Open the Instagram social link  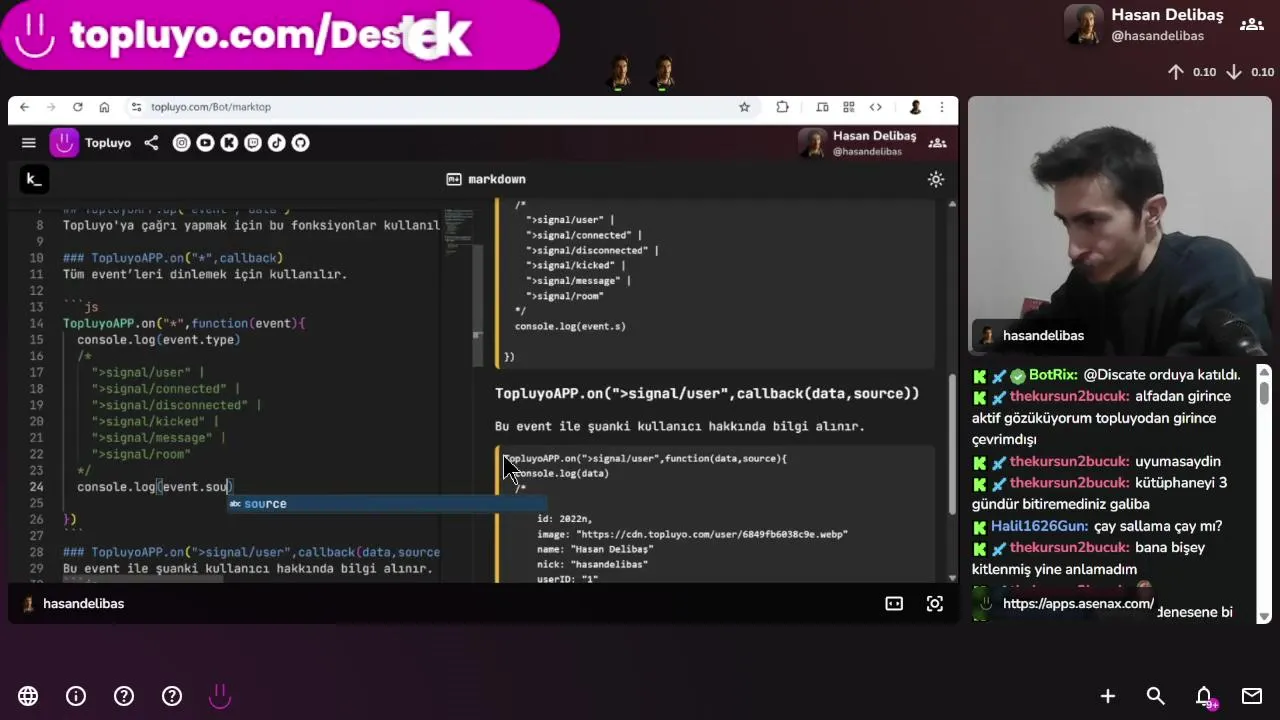coord(181,143)
